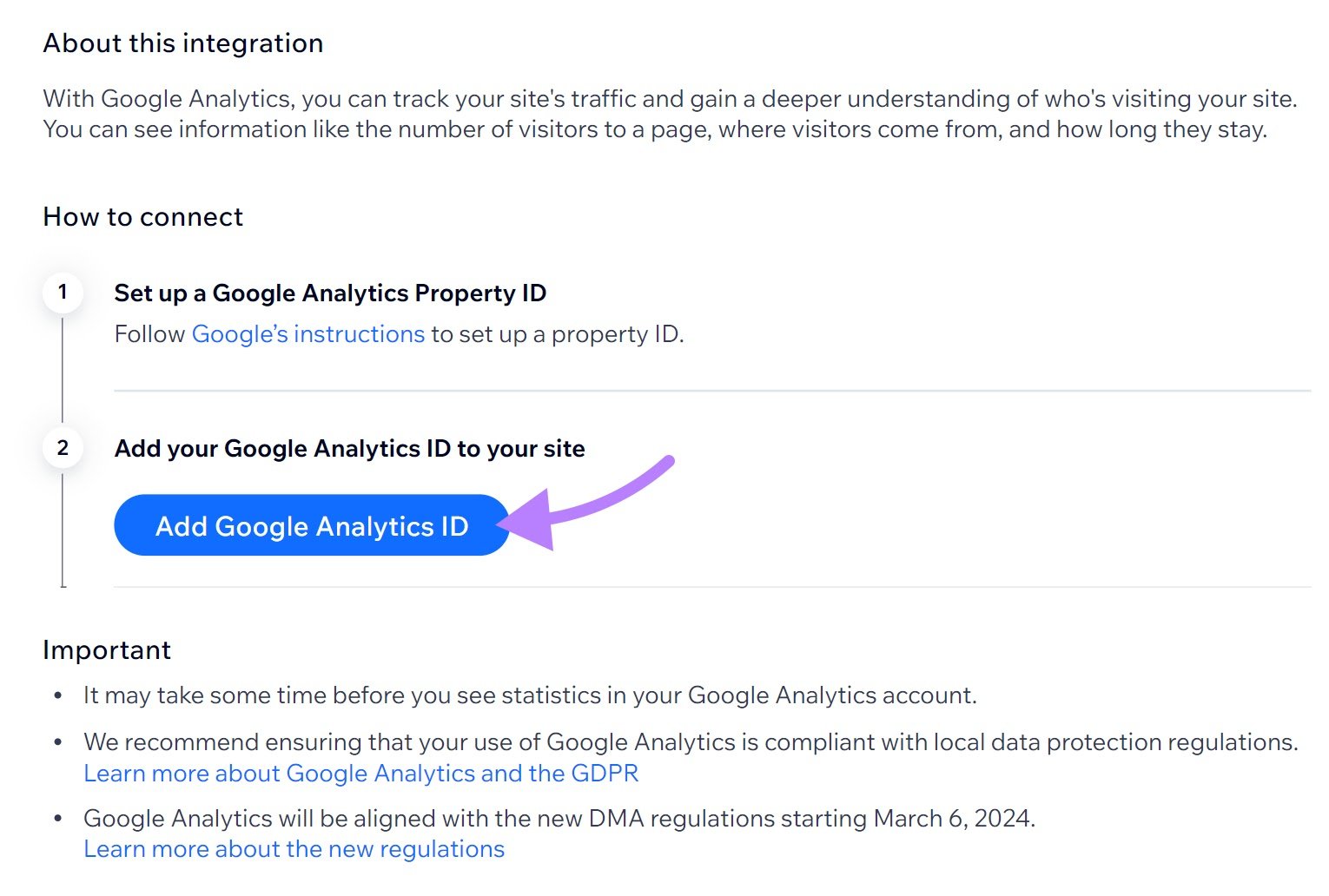Click the bullet beside the DMA regulations note
The width and height of the screenshot is (1329, 896).
58,817
